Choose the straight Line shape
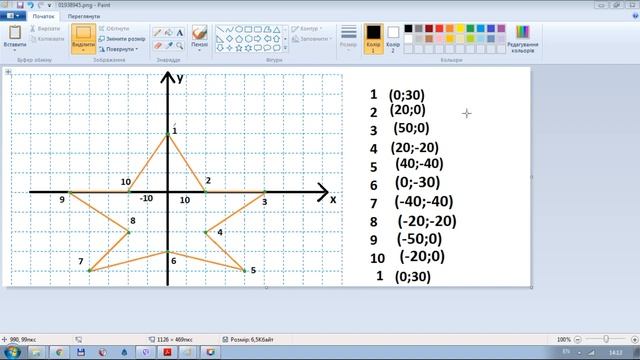640x360 pixels. pyautogui.click(x=220, y=29)
